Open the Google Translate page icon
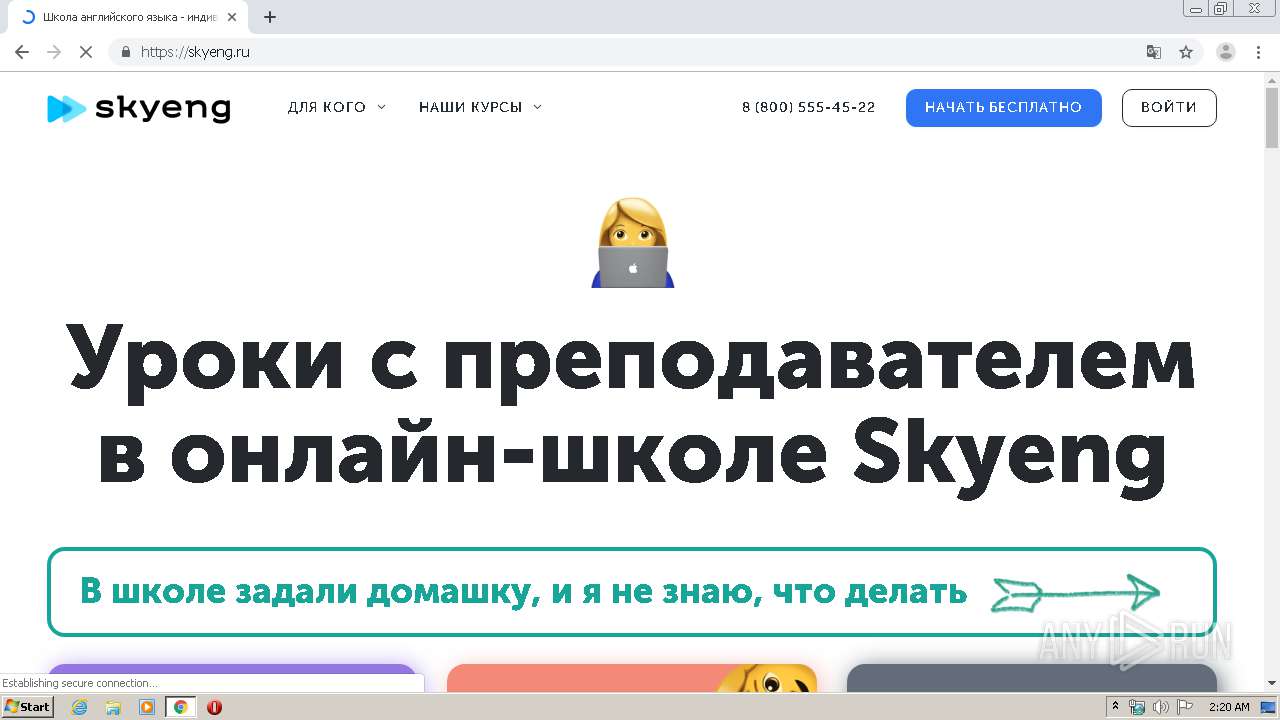Viewport: 1280px width, 720px height. tap(1154, 52)
